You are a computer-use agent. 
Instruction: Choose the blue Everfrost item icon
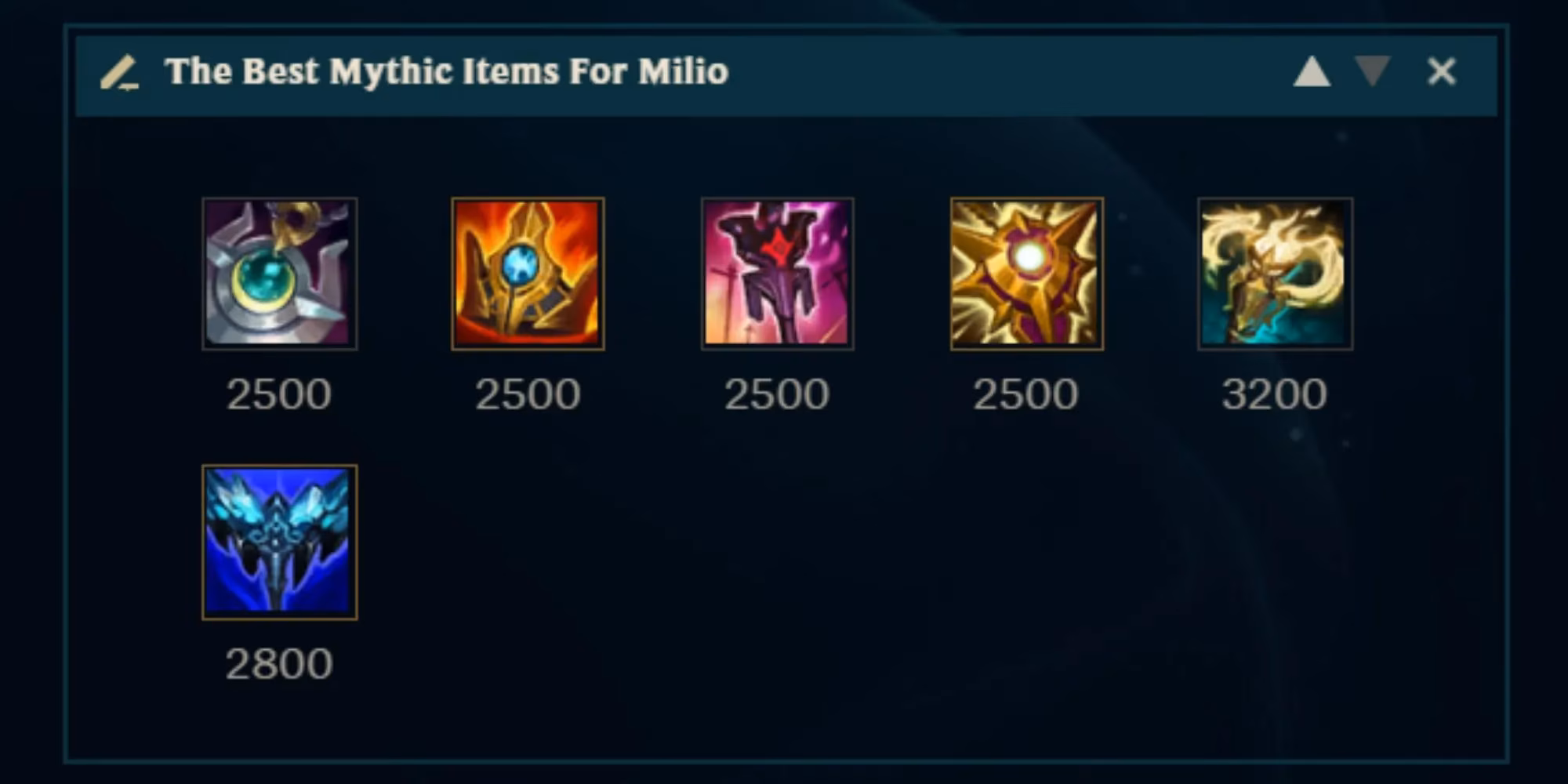(280, 542)
